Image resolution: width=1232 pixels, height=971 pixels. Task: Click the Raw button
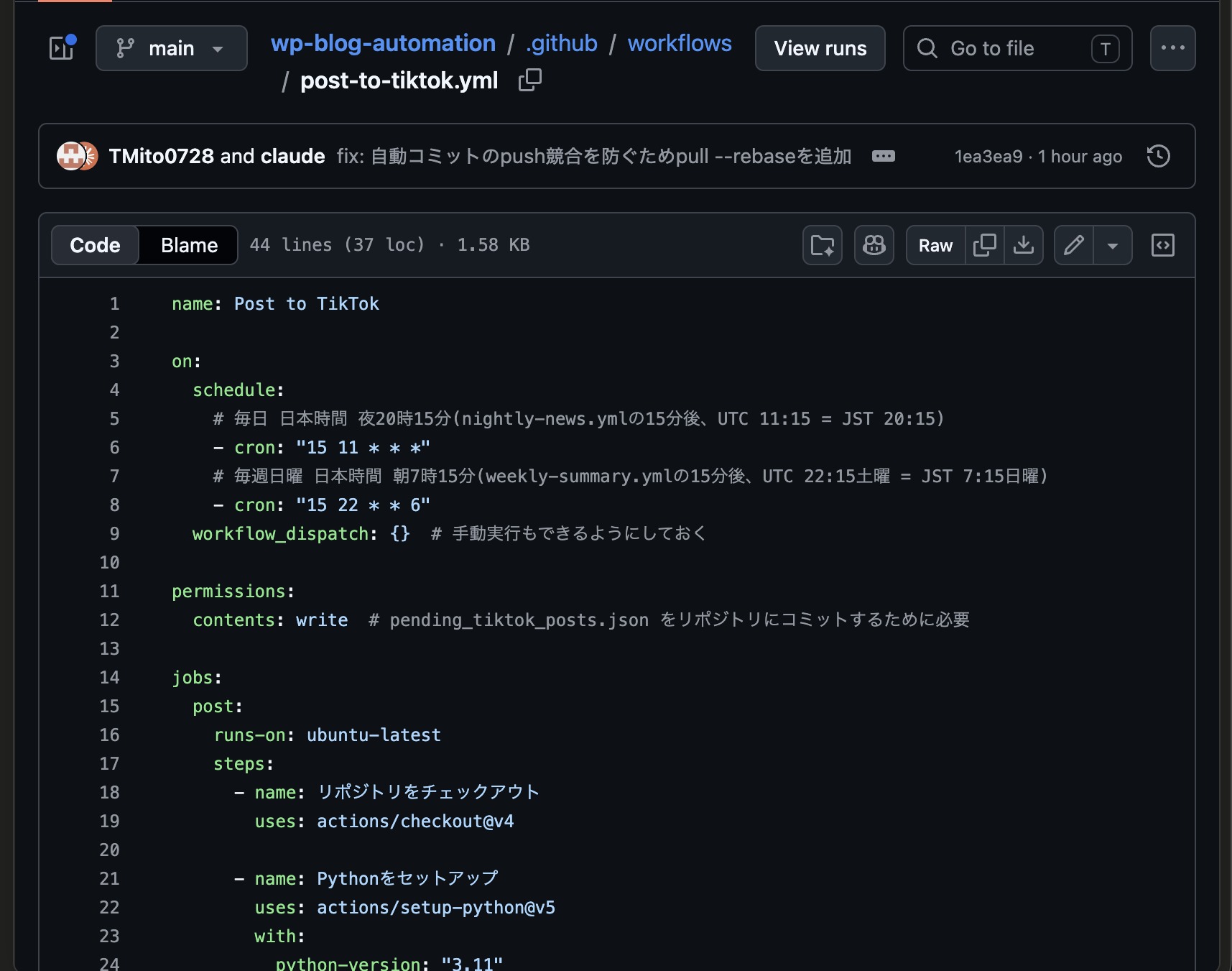point(935,245)
